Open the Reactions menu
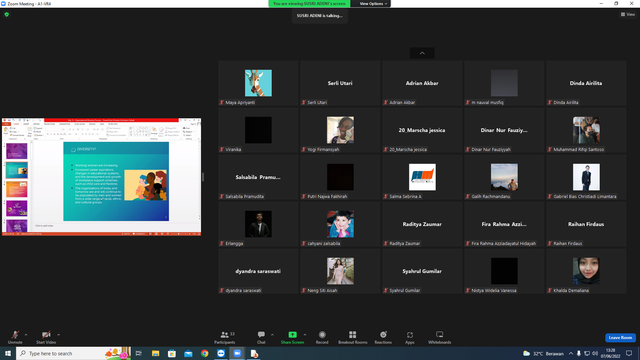640x360 pixels. pos(383,338)
